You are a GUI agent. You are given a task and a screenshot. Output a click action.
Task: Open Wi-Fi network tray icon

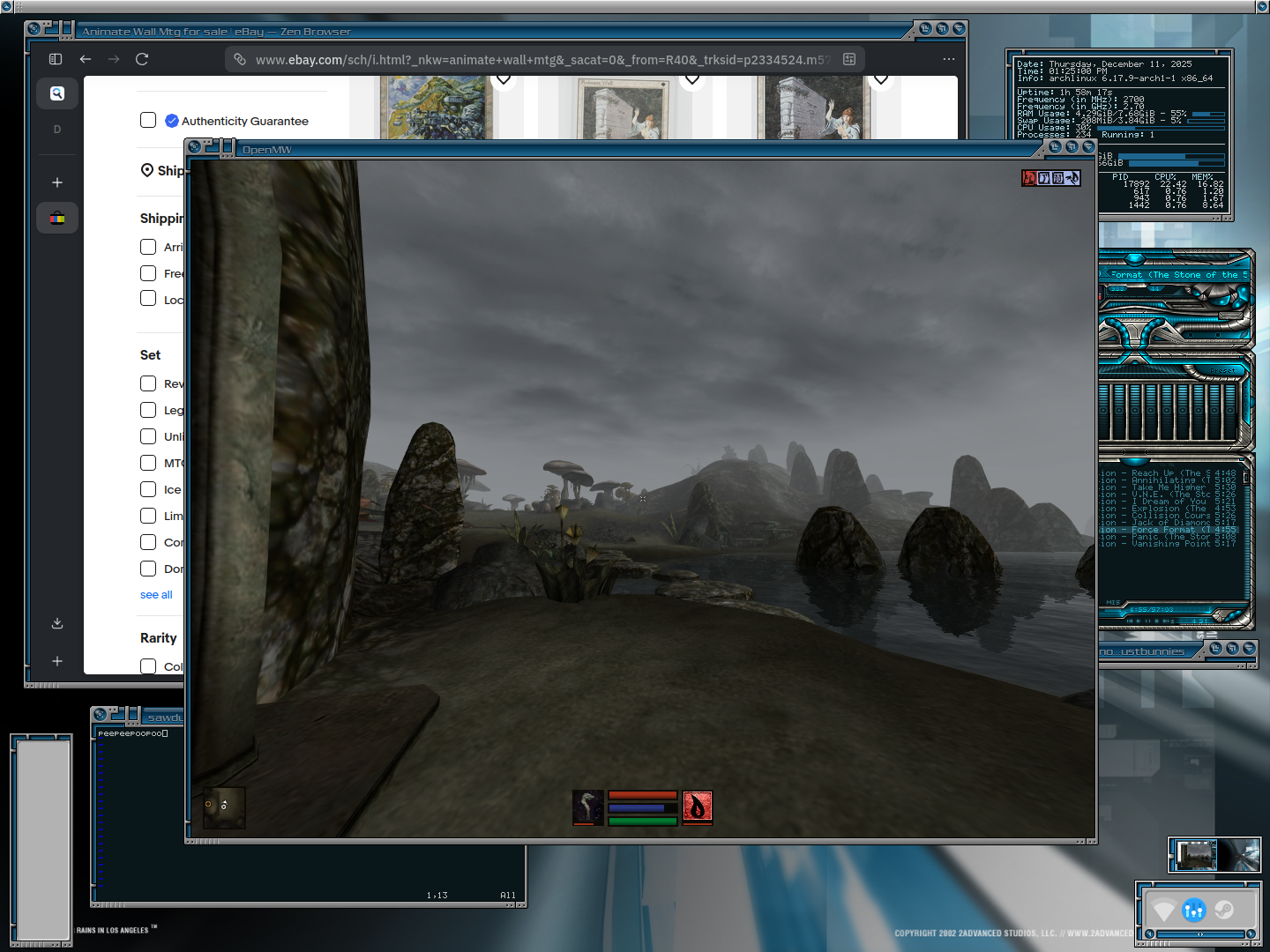click(1164, 910)
